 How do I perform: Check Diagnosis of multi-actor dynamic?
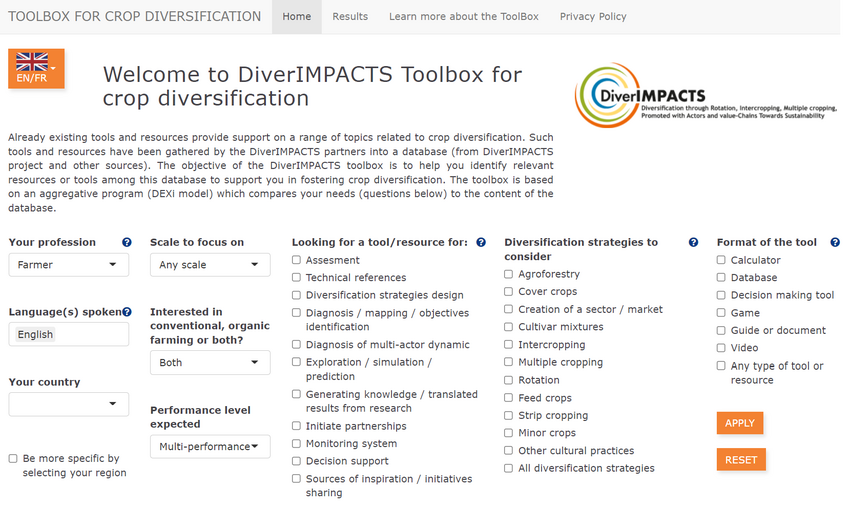(296, 345)
